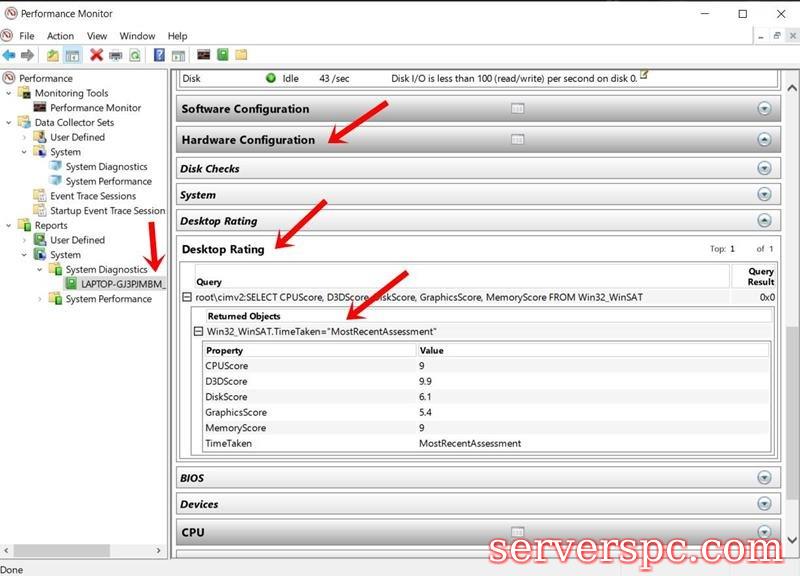The image size is (800, 576).
Task: Click the Print toolbar icon
Action: (x=115, y=55)
